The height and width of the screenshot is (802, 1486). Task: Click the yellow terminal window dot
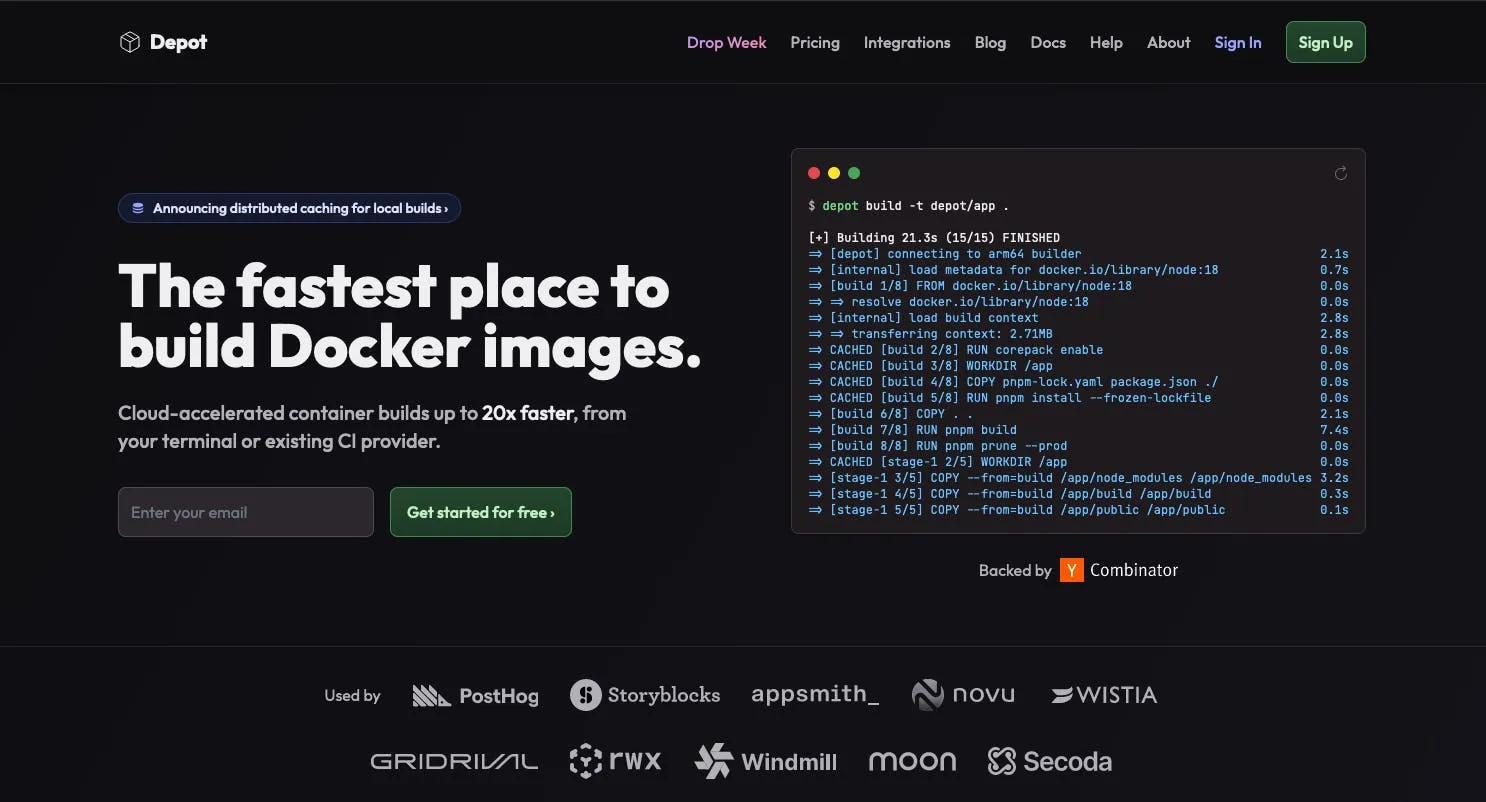834,173
